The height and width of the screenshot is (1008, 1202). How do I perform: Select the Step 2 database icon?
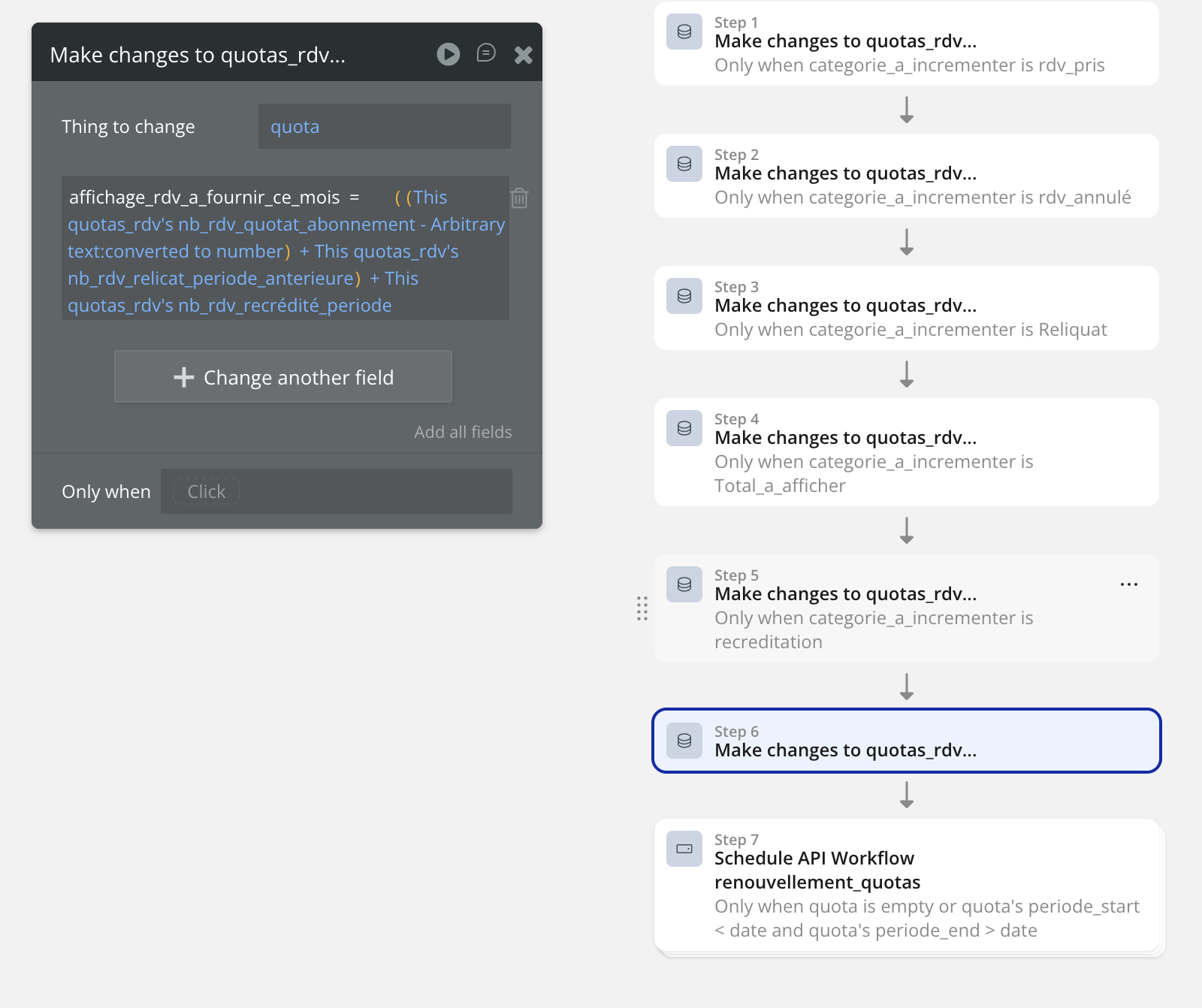coord(684,164)
